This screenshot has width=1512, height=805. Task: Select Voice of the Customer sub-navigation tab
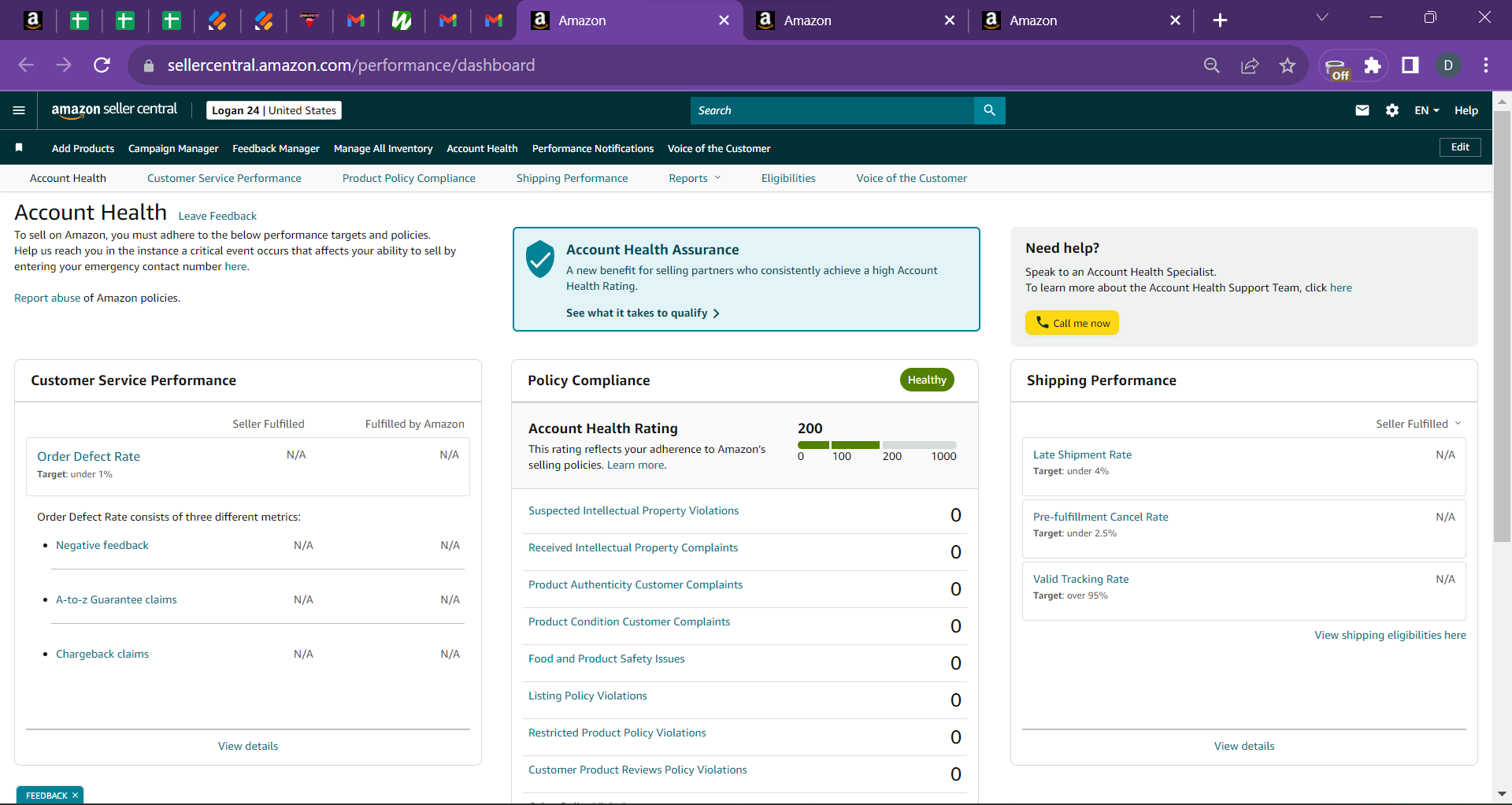(x=912, y=178)
